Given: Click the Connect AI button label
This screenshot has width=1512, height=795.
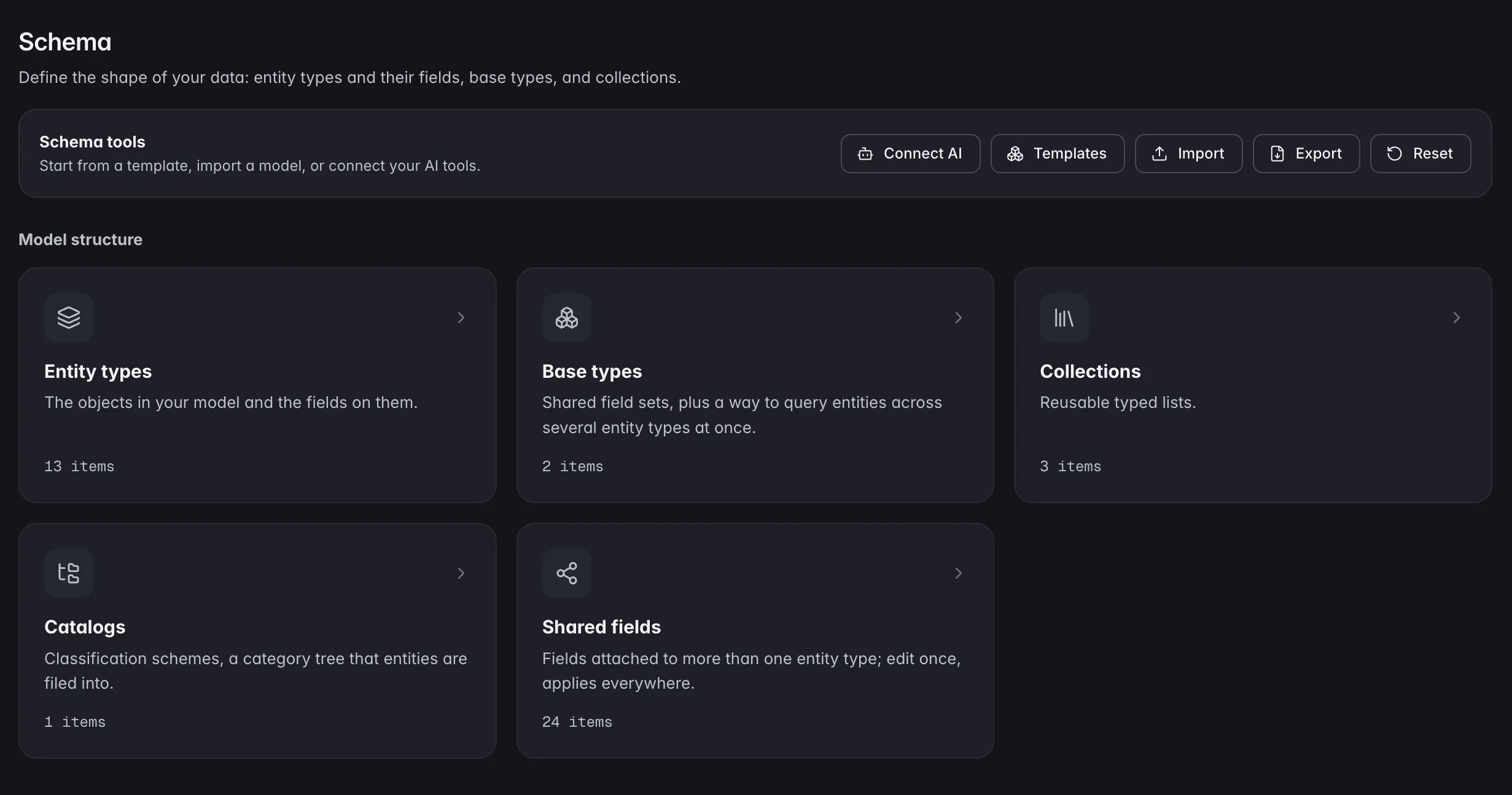Looking at the screenshot, I should click(922, 154).
